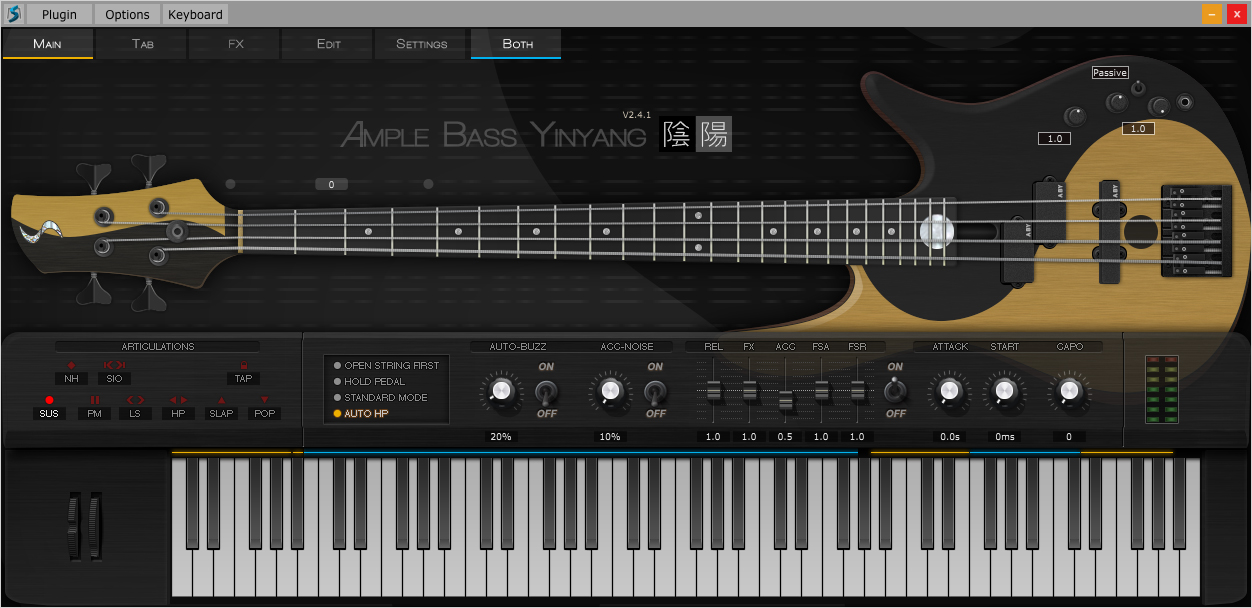1252x608 pixels.
Task: Enable the NH natural harmonic articulation
Action: point(70,378)
